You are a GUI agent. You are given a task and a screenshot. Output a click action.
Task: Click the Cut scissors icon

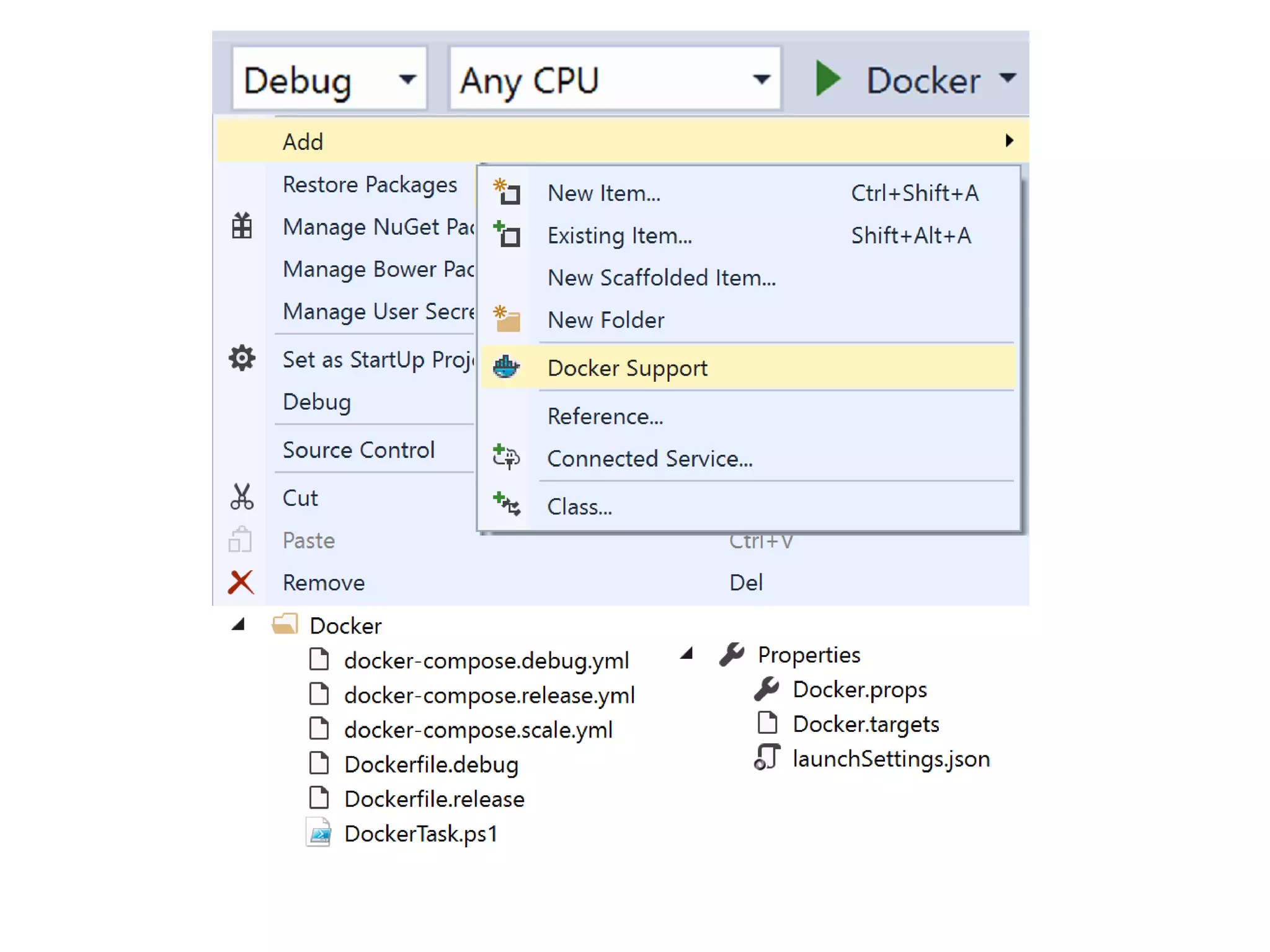241,497
